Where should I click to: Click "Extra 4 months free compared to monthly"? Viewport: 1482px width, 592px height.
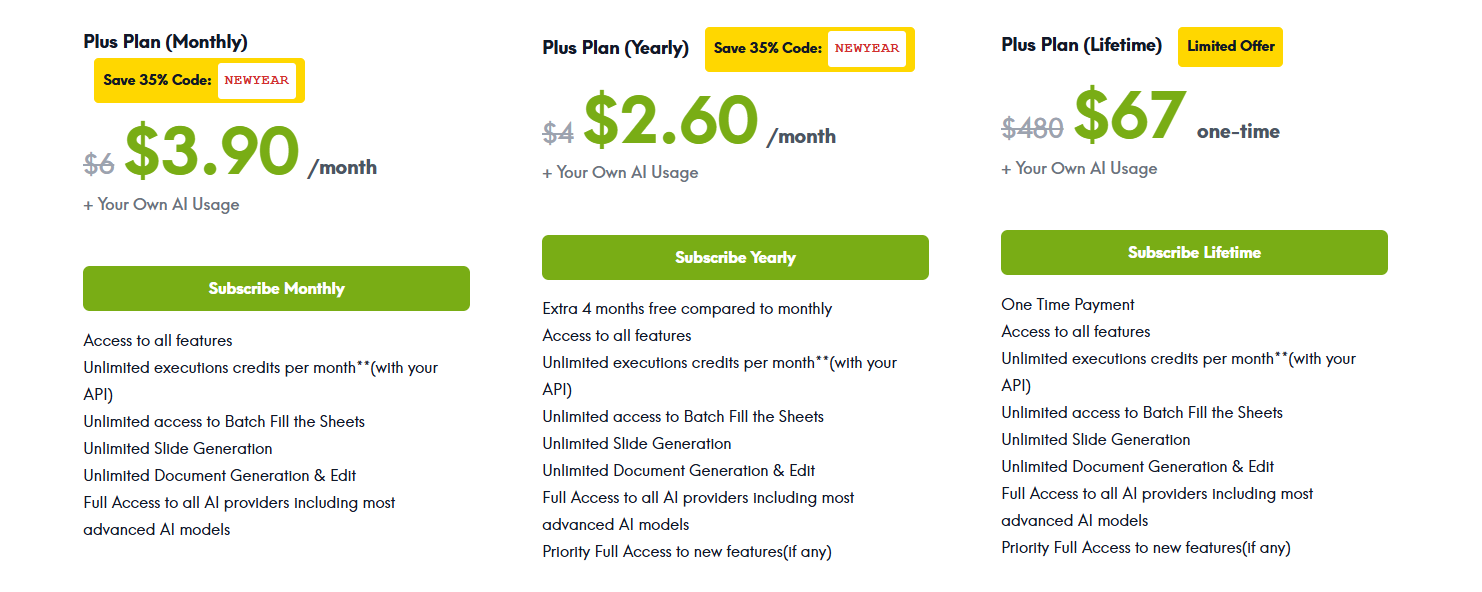tap(687, 309)
